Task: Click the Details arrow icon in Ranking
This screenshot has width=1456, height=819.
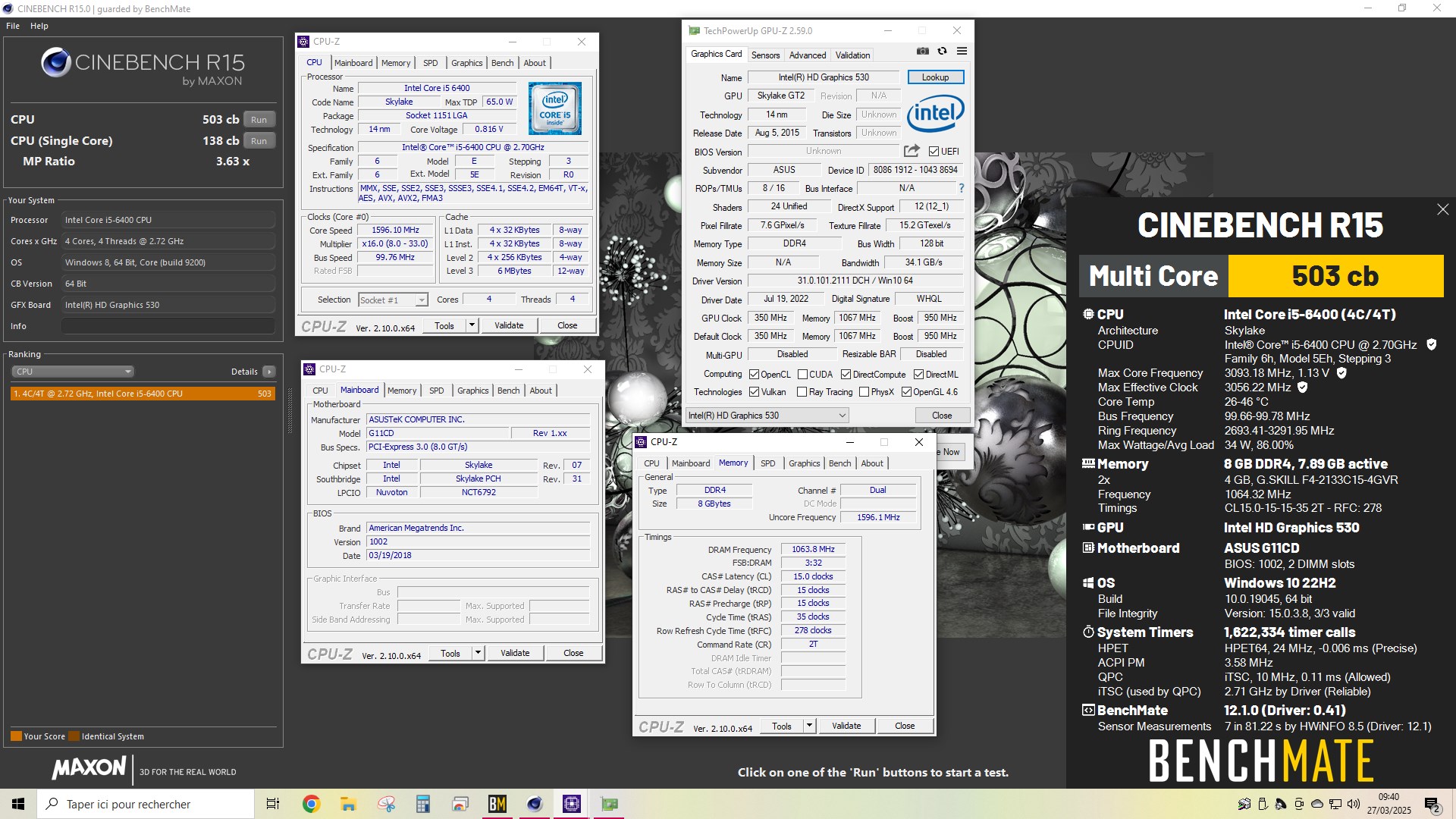Action: coord(269,372)
